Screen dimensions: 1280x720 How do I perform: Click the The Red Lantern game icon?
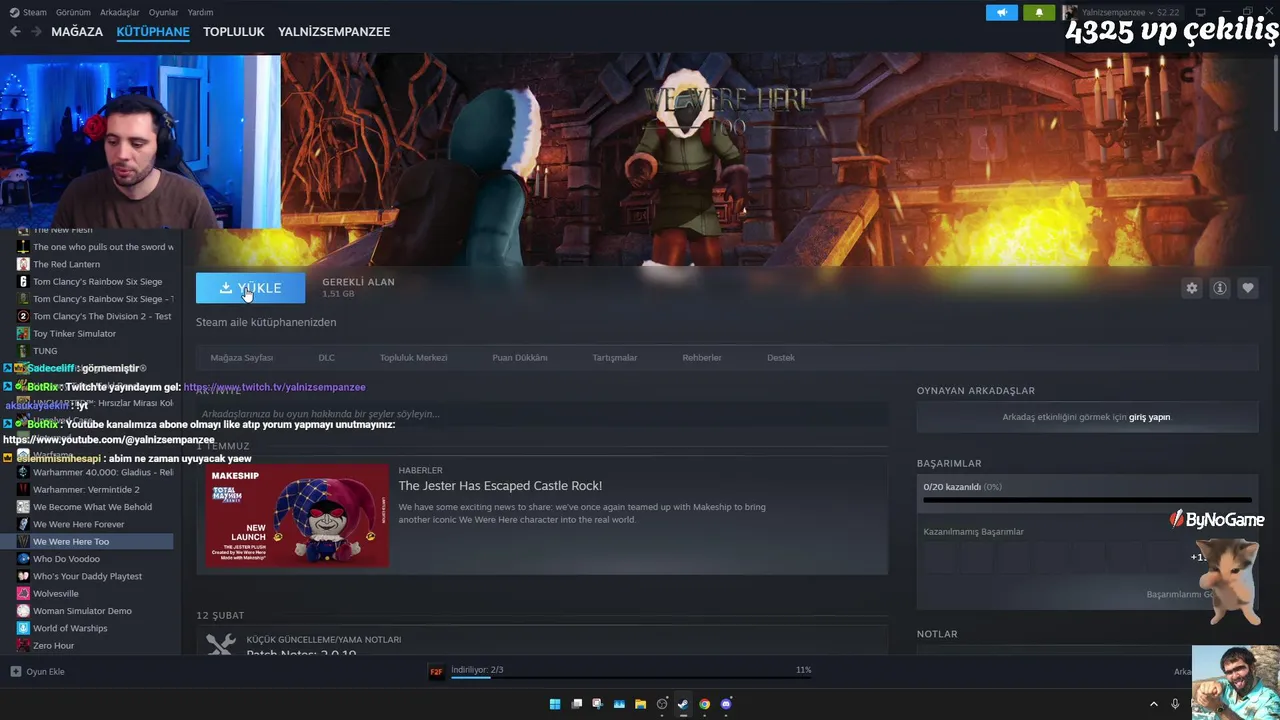(23, 264)
